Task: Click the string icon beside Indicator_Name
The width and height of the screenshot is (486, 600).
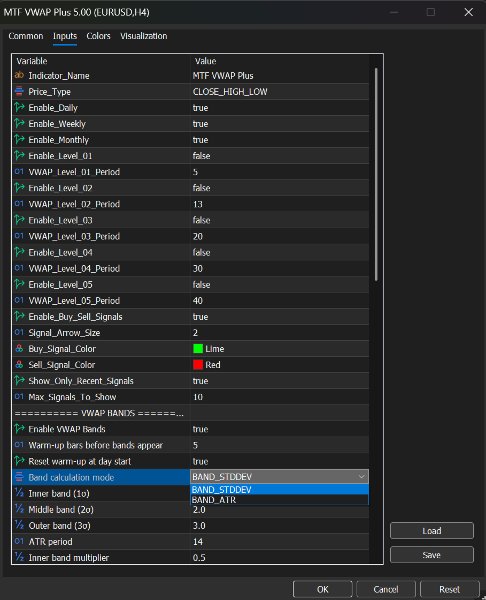Action: 19,75
